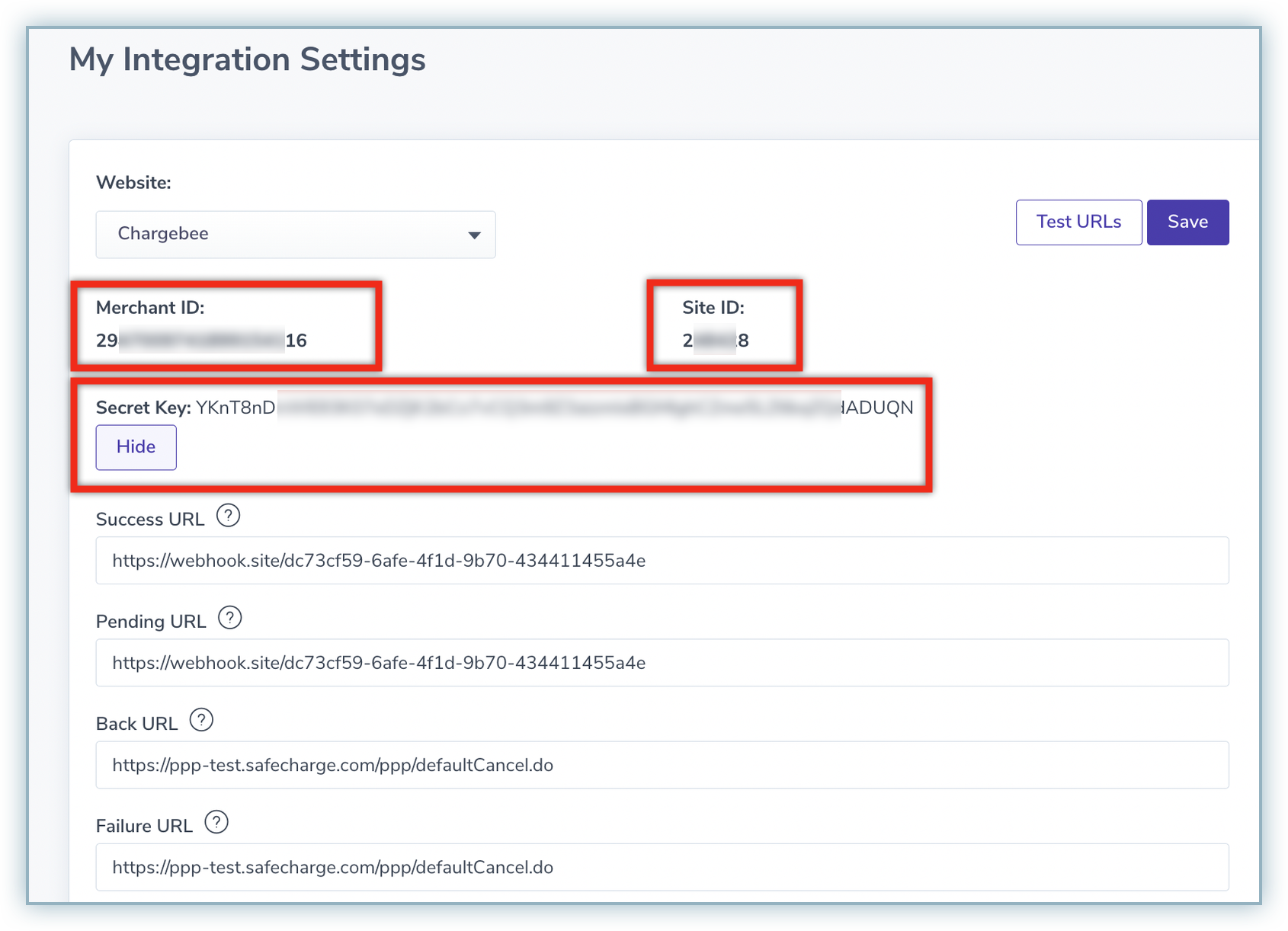The width and height of the screenshot is (1288, 931).
Task: Click the My Integration Settings heading
Action: tap(247, 59)
